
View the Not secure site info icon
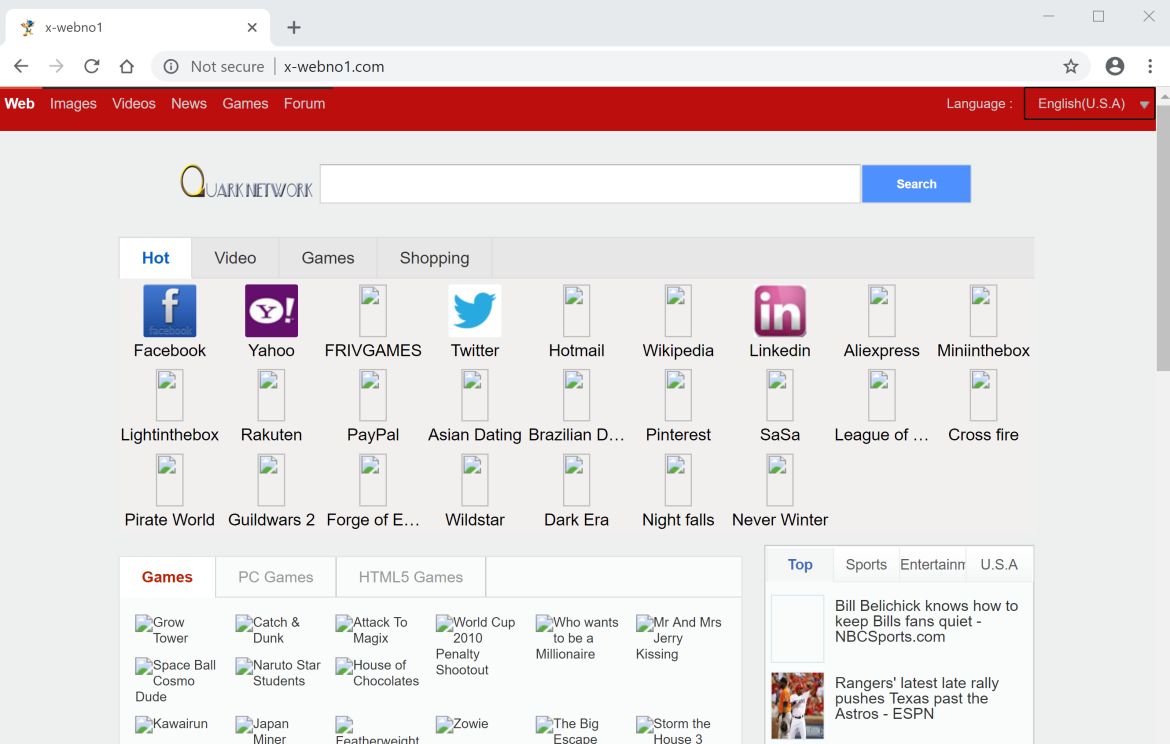pos(171,67)
